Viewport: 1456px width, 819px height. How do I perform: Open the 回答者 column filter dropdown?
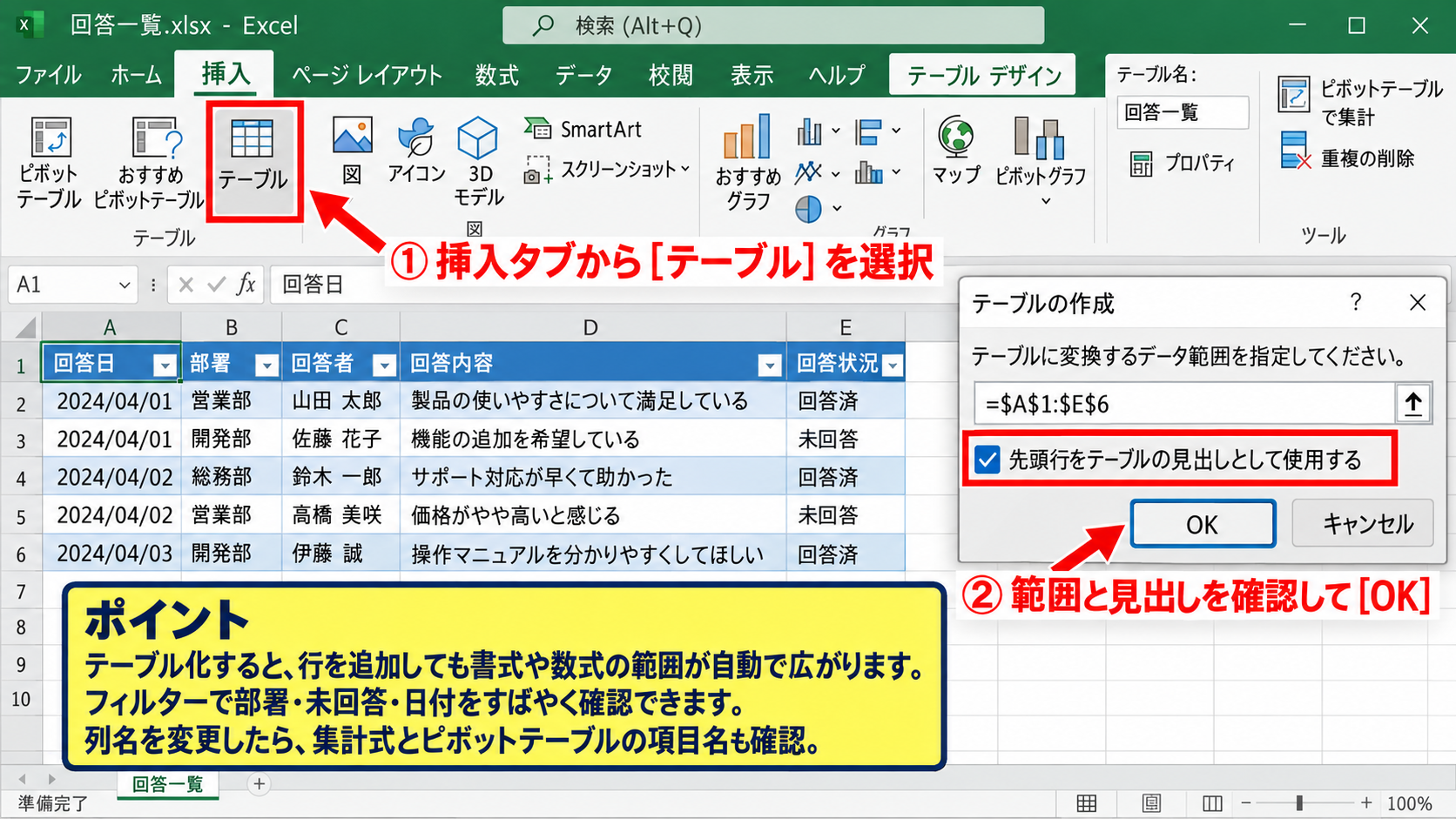tap(384, 366)
